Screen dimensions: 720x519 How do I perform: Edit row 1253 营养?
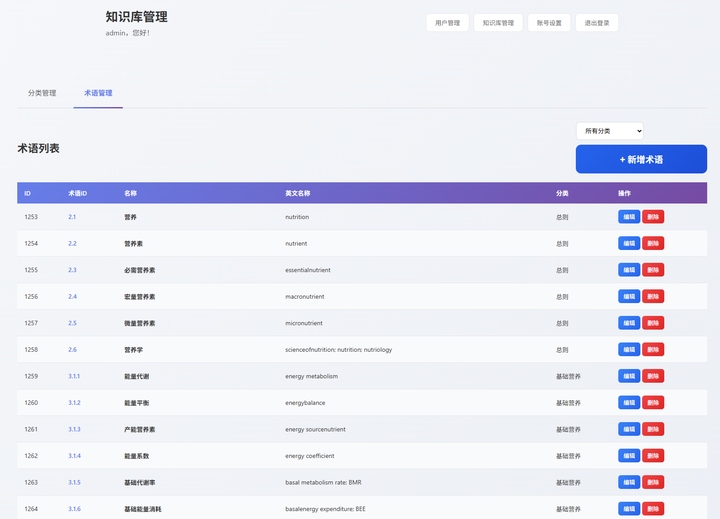(629, 217)
